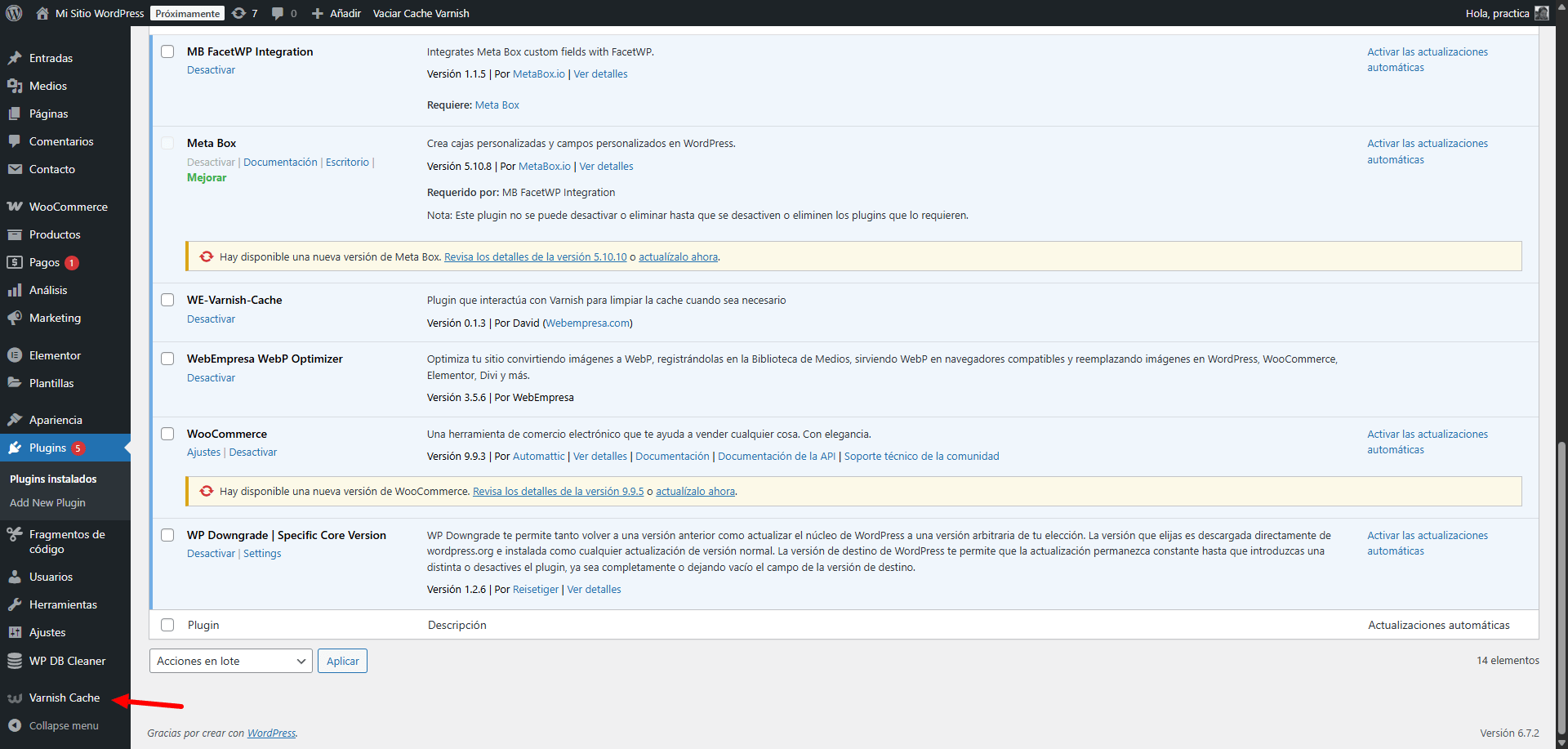Click the WordPress logo icon in the admin bar

pos(14,13)
